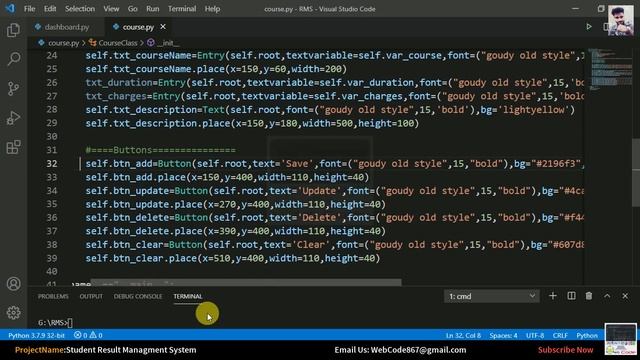Close the course.py editor tab
The width and height of the screenshot is (640, 360).
point(163,27)
